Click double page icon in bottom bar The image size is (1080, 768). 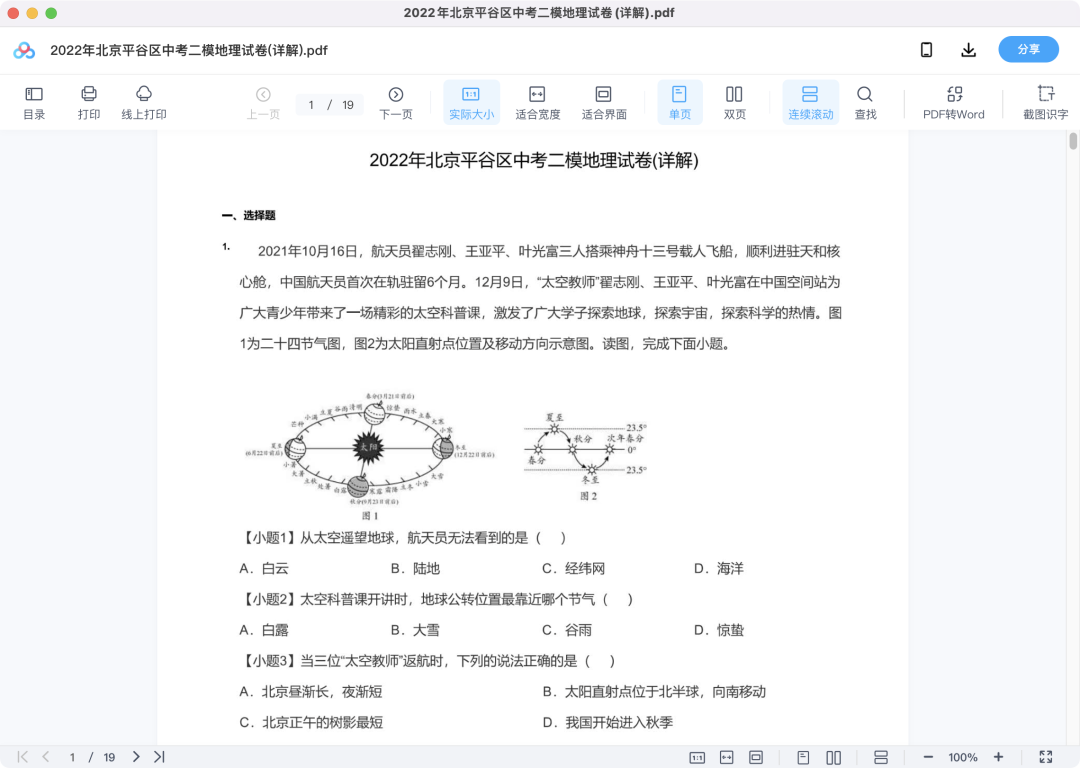click(833, 758)
